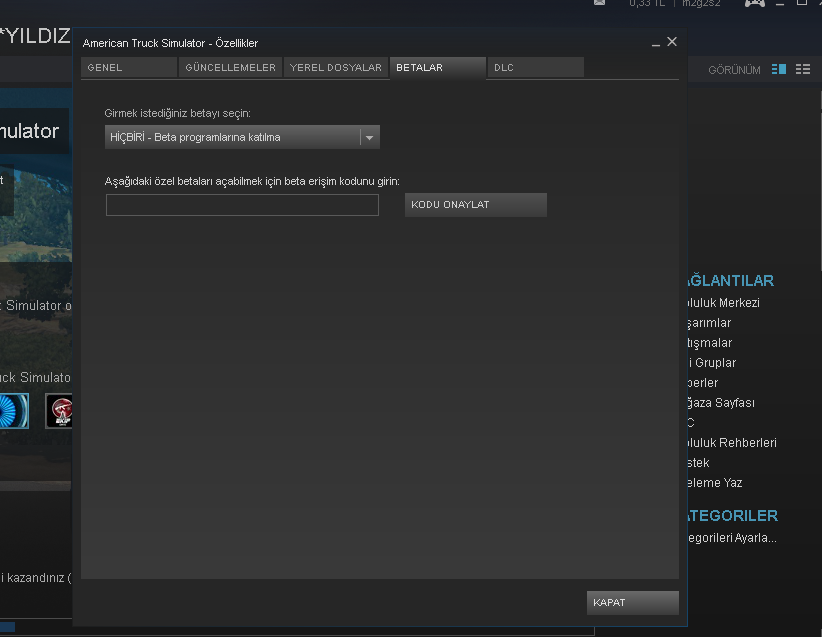Open the Tartışmalar link
The height and width of the screenshot is (637, 822).
(x=710, y=343)
